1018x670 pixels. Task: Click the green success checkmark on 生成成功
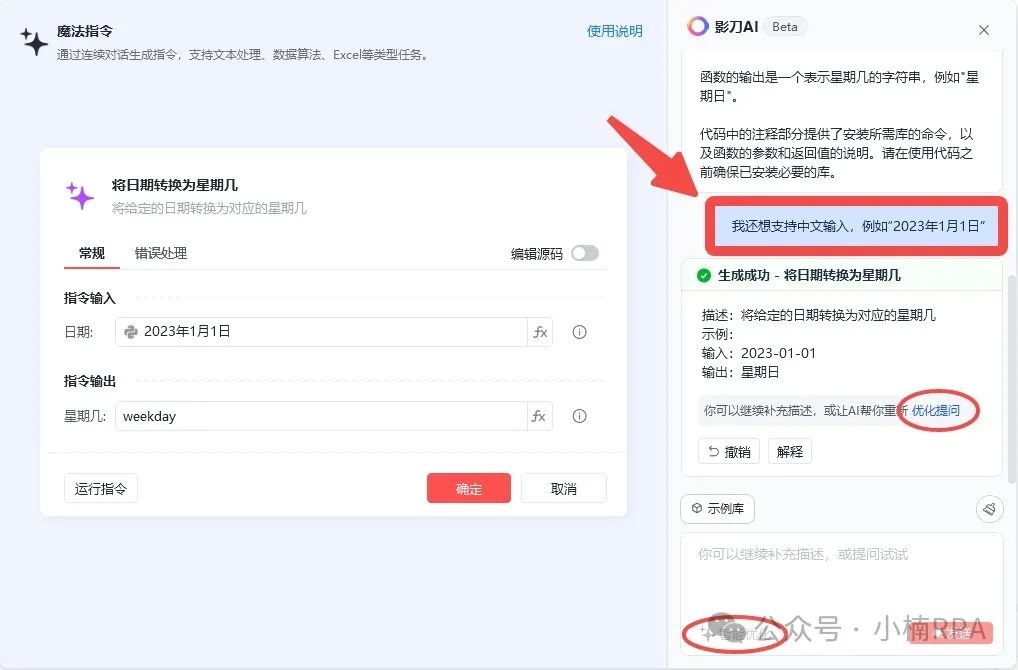click(x=701, y=274)
